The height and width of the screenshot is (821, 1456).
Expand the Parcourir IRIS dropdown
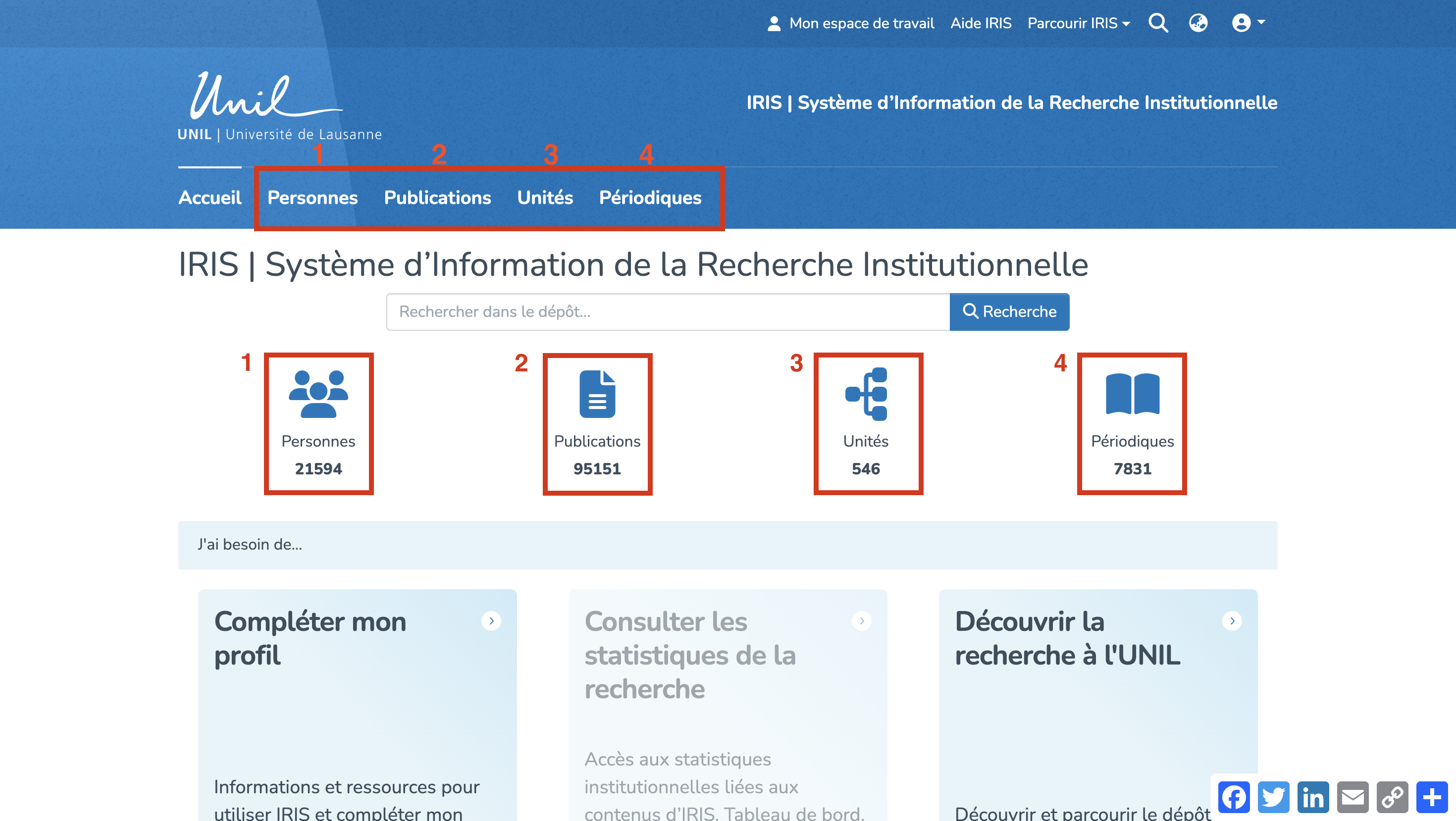pos(1079,23)
